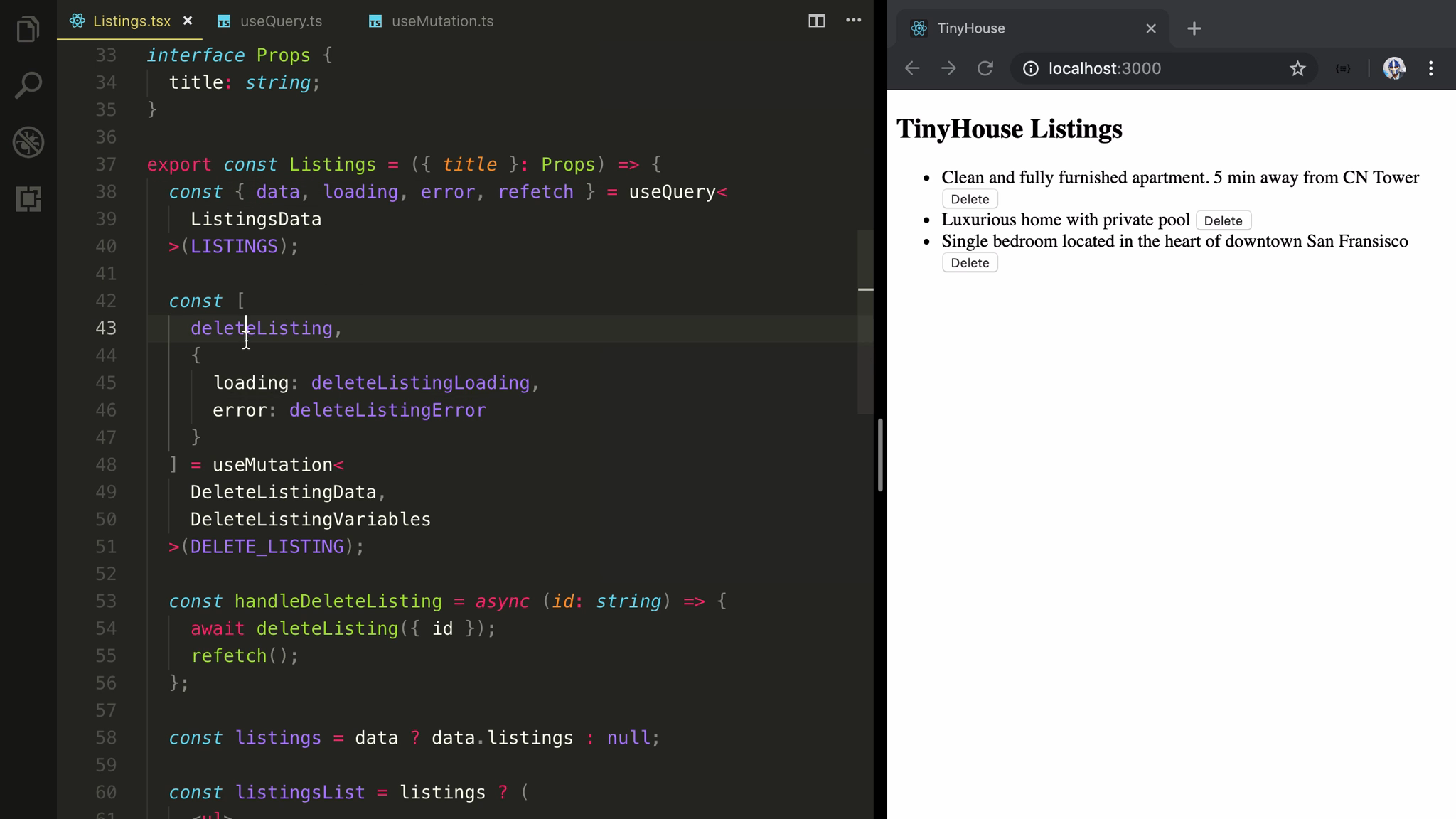Viewport: 1456px width, 819px height.
Task: Open the file explorer in the sidebar
Action: [x=27, y=29]
